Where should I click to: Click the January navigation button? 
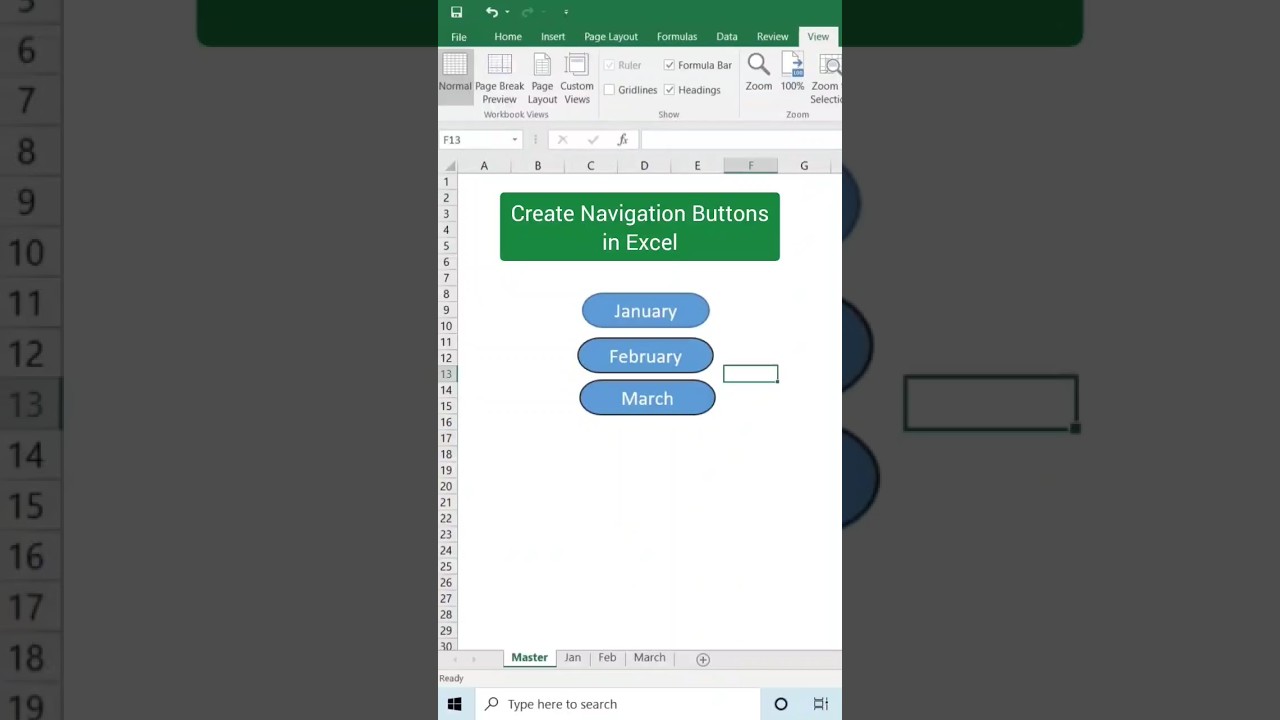[x=646, y=311]
